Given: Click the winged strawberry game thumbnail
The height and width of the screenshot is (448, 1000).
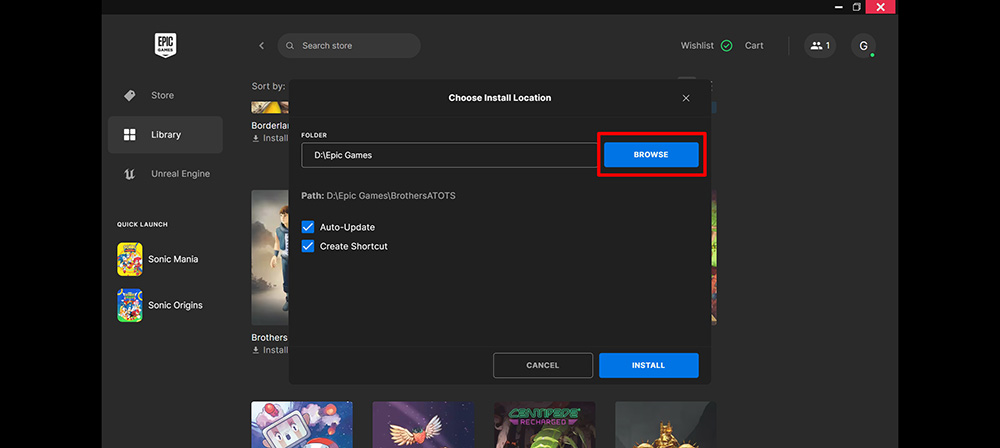Looking at the screenshot, I should [x=423, y=424].
